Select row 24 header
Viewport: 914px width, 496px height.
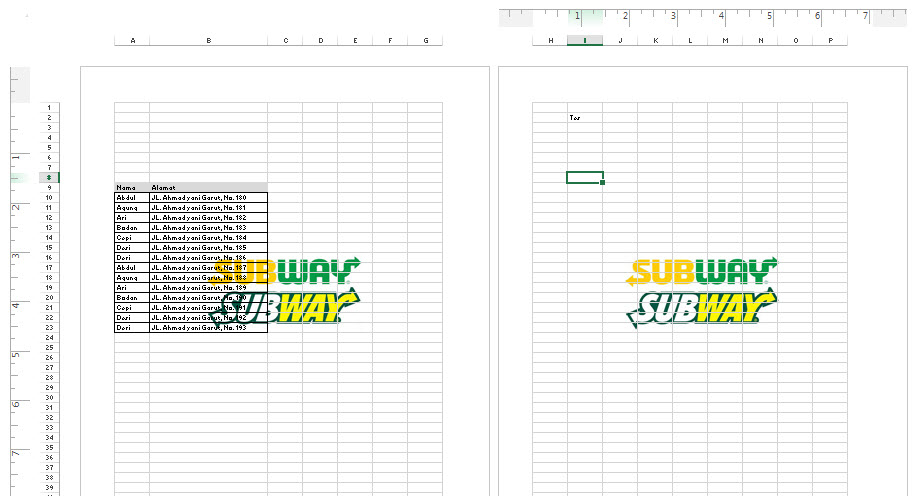(50, 337)
